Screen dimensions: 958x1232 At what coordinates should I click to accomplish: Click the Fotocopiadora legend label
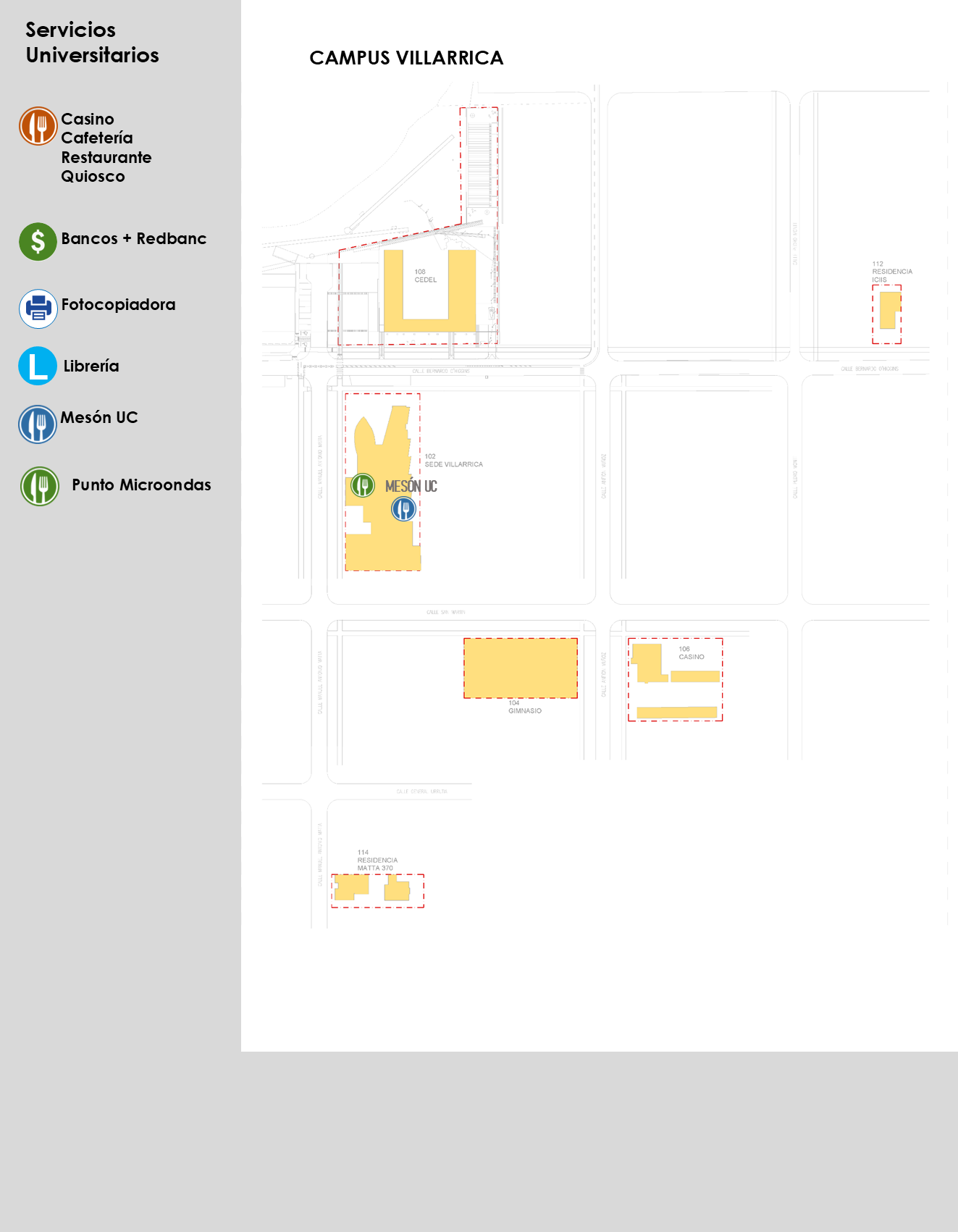pos(118,304)
